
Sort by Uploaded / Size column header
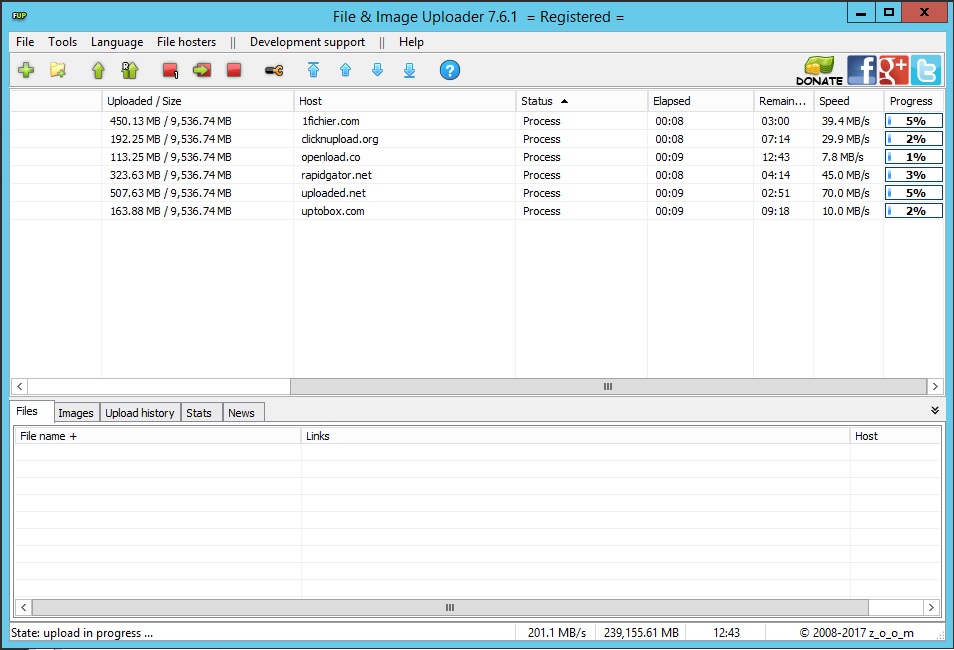tap(197, 101)
